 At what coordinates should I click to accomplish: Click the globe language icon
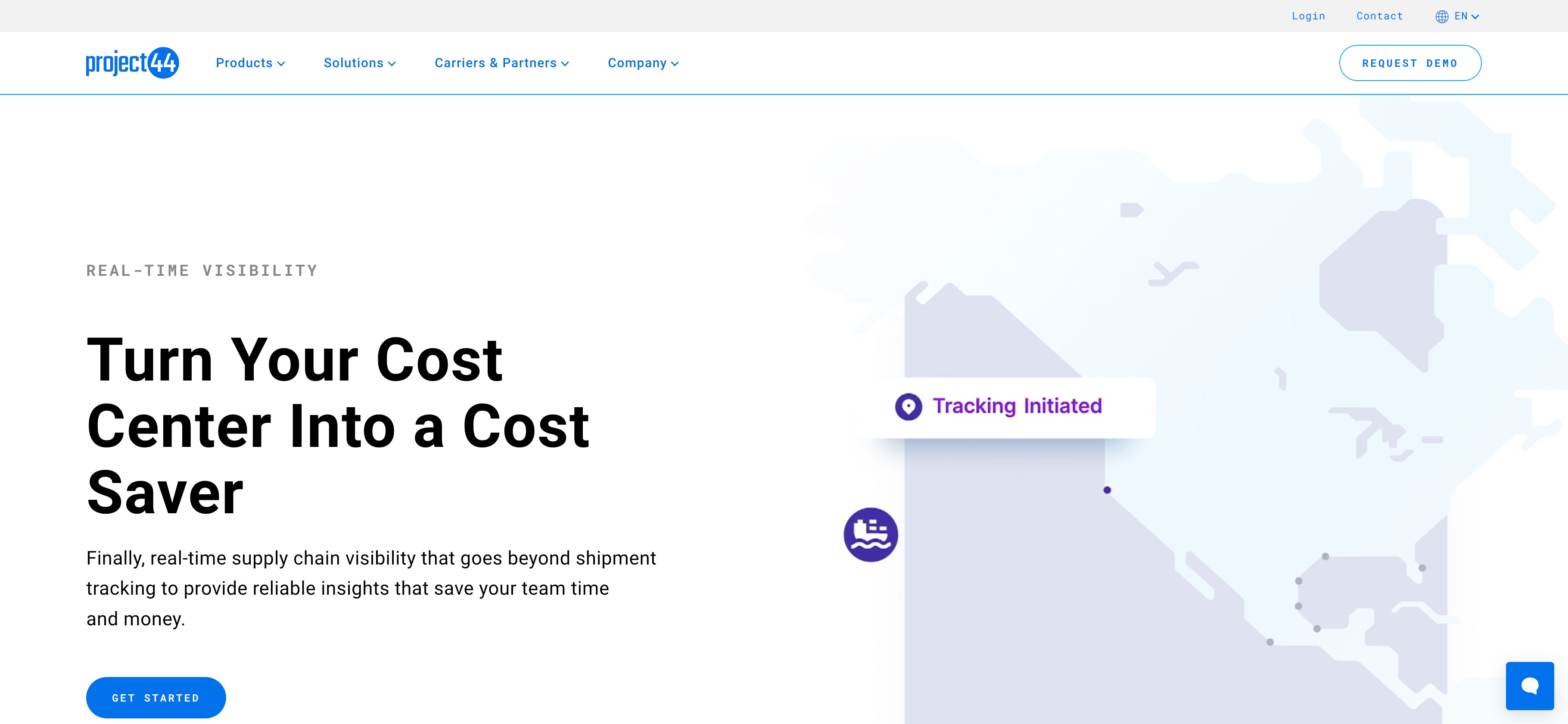tap(1441, 16)
